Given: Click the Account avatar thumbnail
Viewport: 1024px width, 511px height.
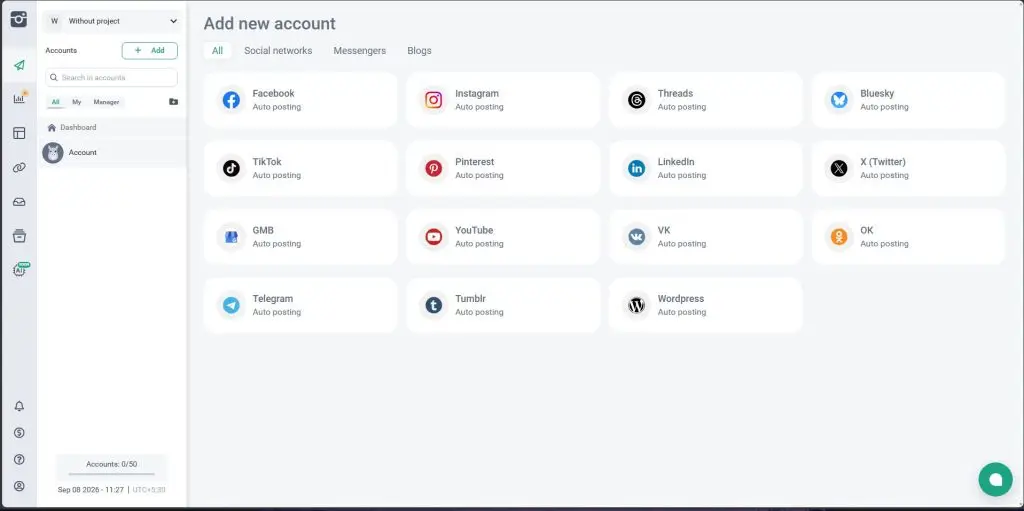Looking at the screenshot, I should 52,152.
